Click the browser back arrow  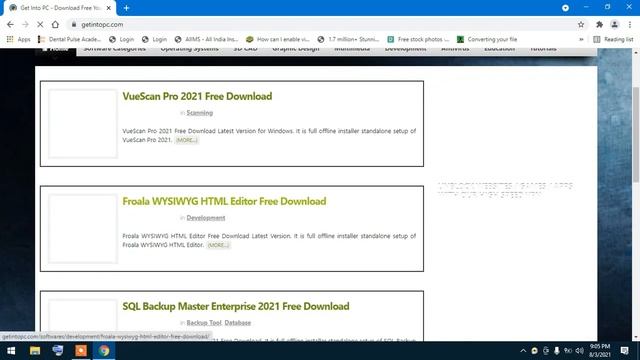pyautogui.click(x=10, y=24)
